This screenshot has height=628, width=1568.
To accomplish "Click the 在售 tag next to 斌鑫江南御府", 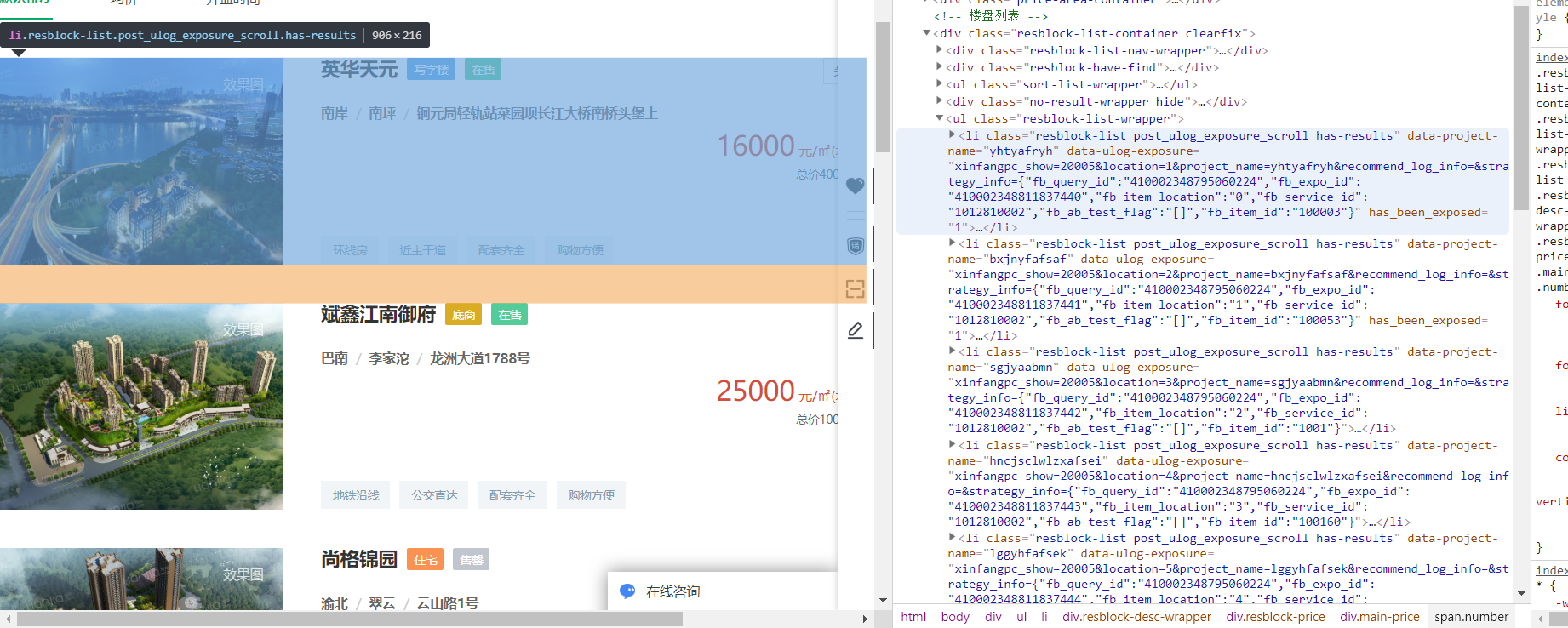I will (510, 315).
